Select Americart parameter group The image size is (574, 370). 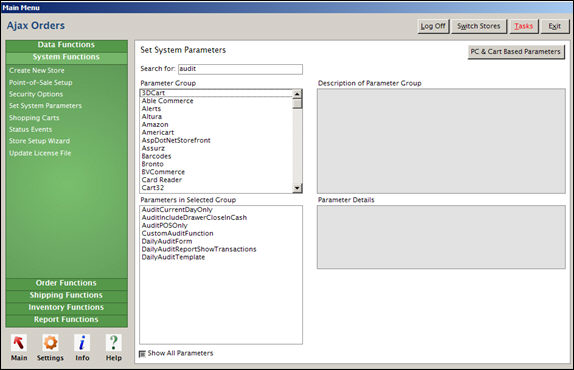[x=216, y=132]
